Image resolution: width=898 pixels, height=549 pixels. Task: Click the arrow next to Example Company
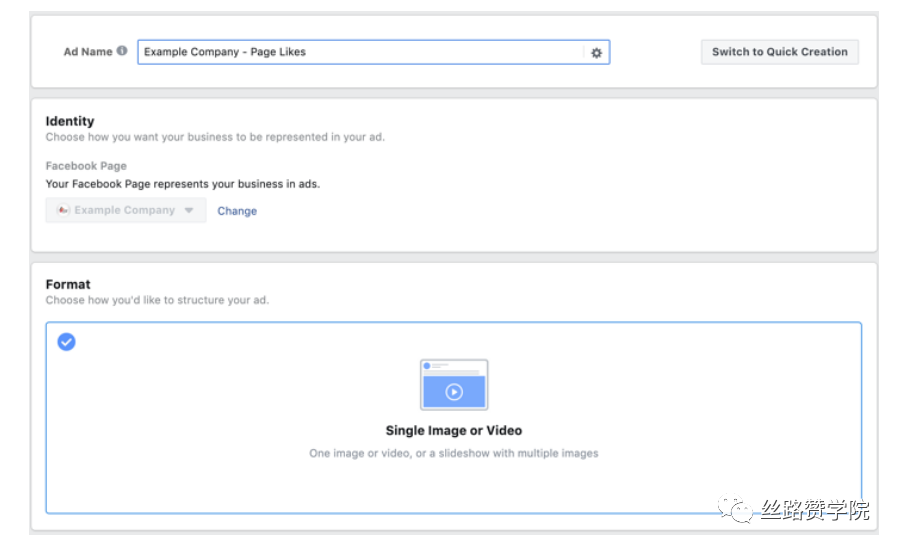pos(189,210)
